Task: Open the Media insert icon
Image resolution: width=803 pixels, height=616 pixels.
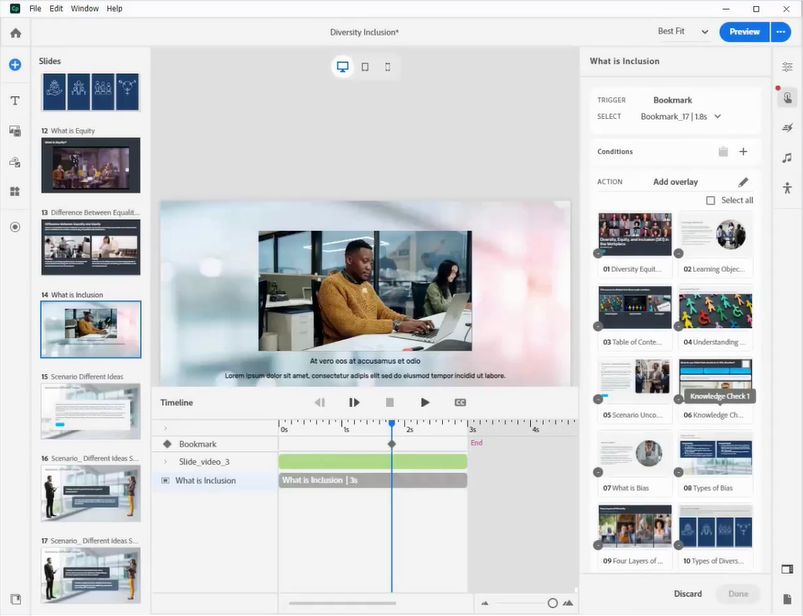Action: pyautogui.click(x=15, y=131)
